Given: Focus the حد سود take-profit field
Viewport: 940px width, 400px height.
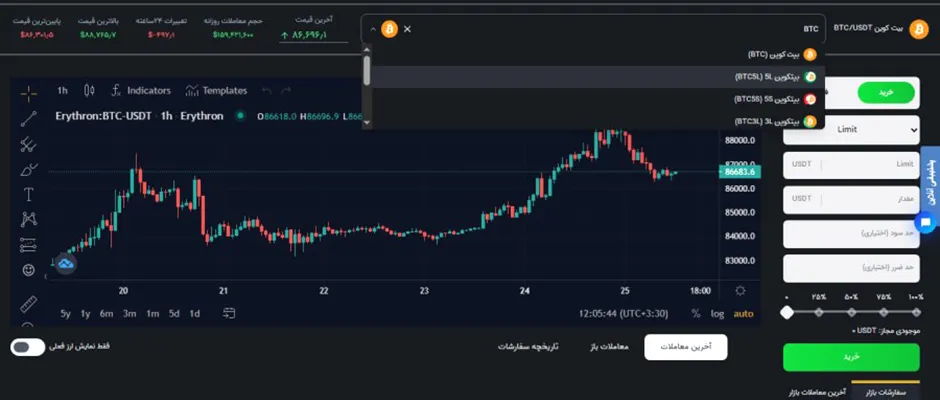Looking at the screenshot, I should [851, 234].
